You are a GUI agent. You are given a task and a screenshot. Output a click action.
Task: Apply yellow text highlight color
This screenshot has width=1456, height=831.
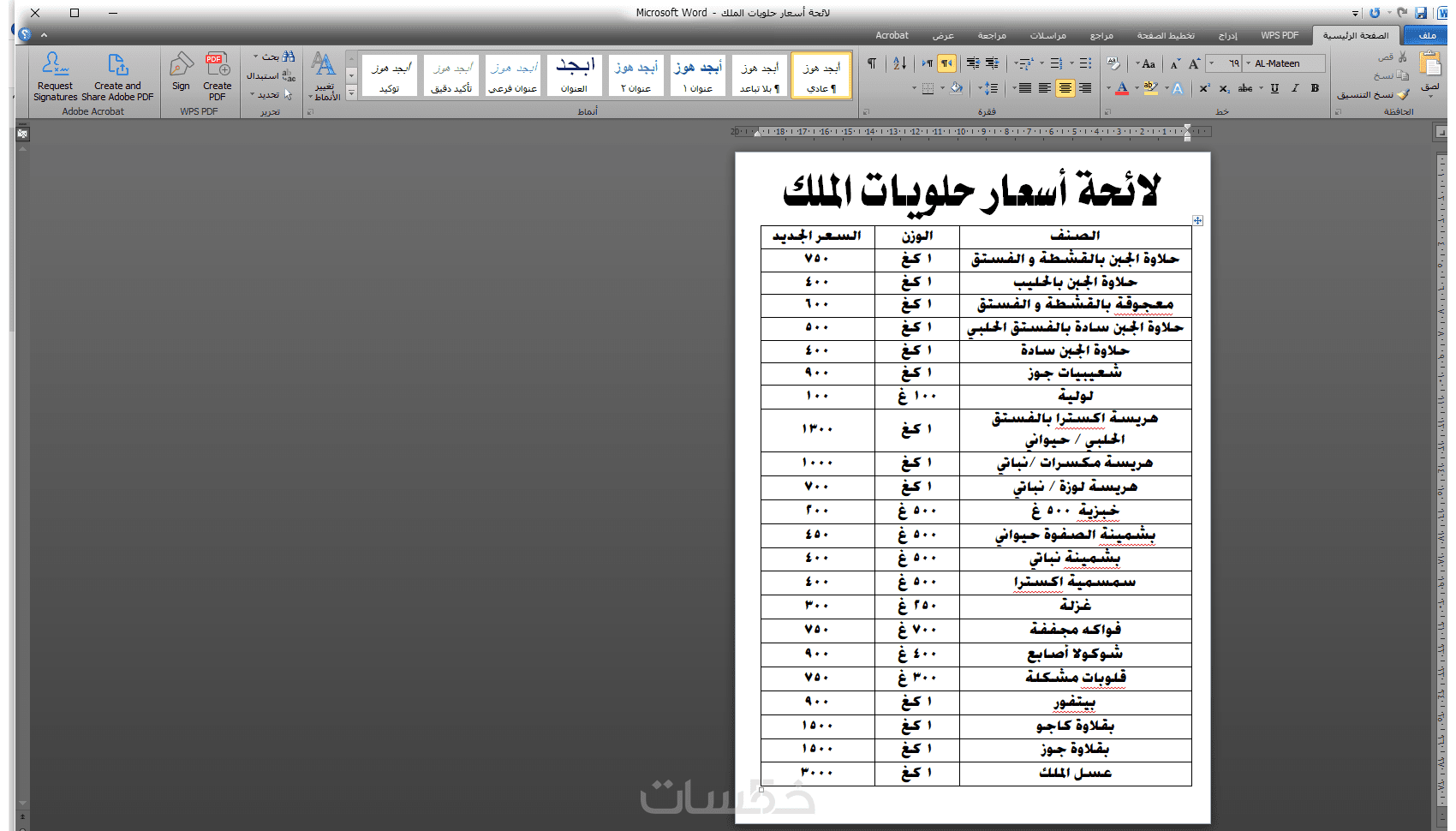click(1150, 88)
